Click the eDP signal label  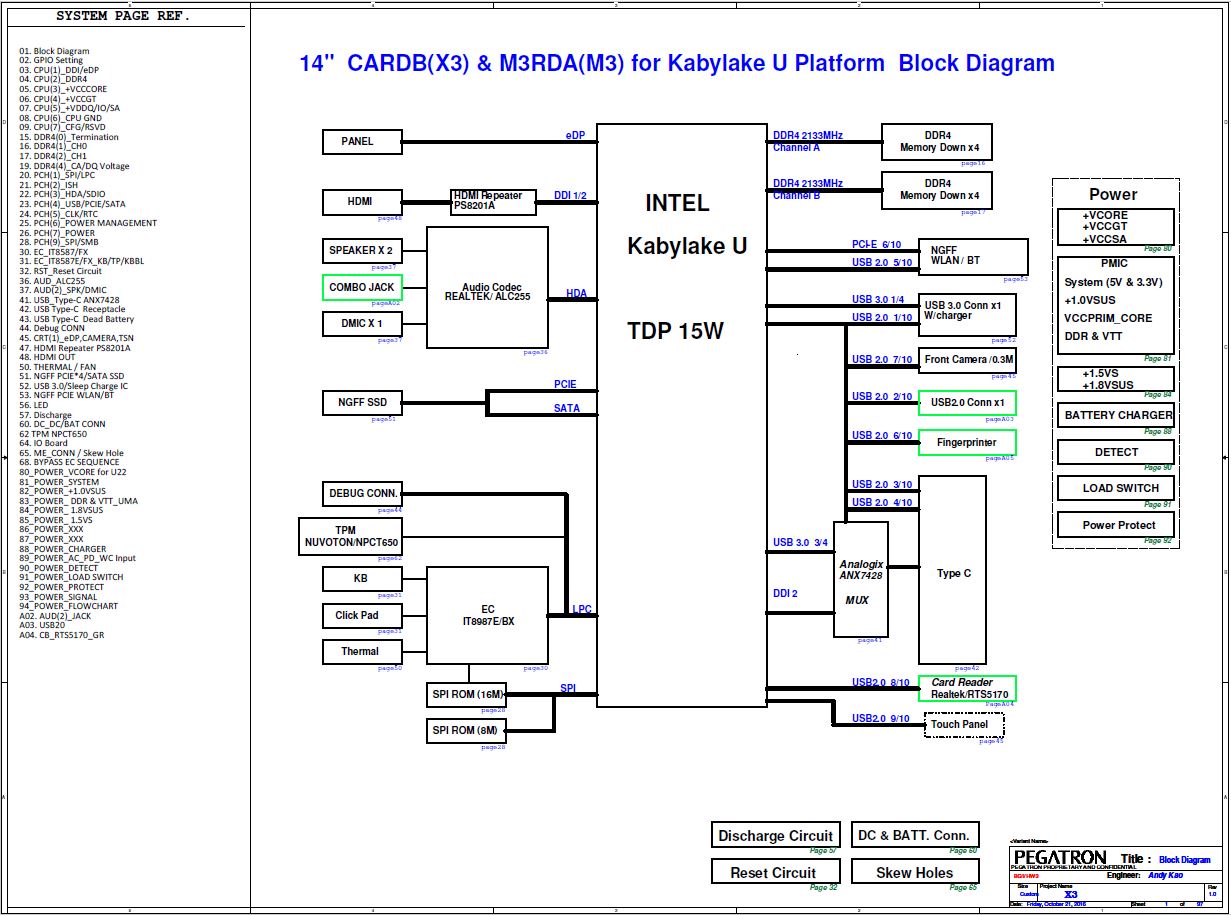point(575,135)
